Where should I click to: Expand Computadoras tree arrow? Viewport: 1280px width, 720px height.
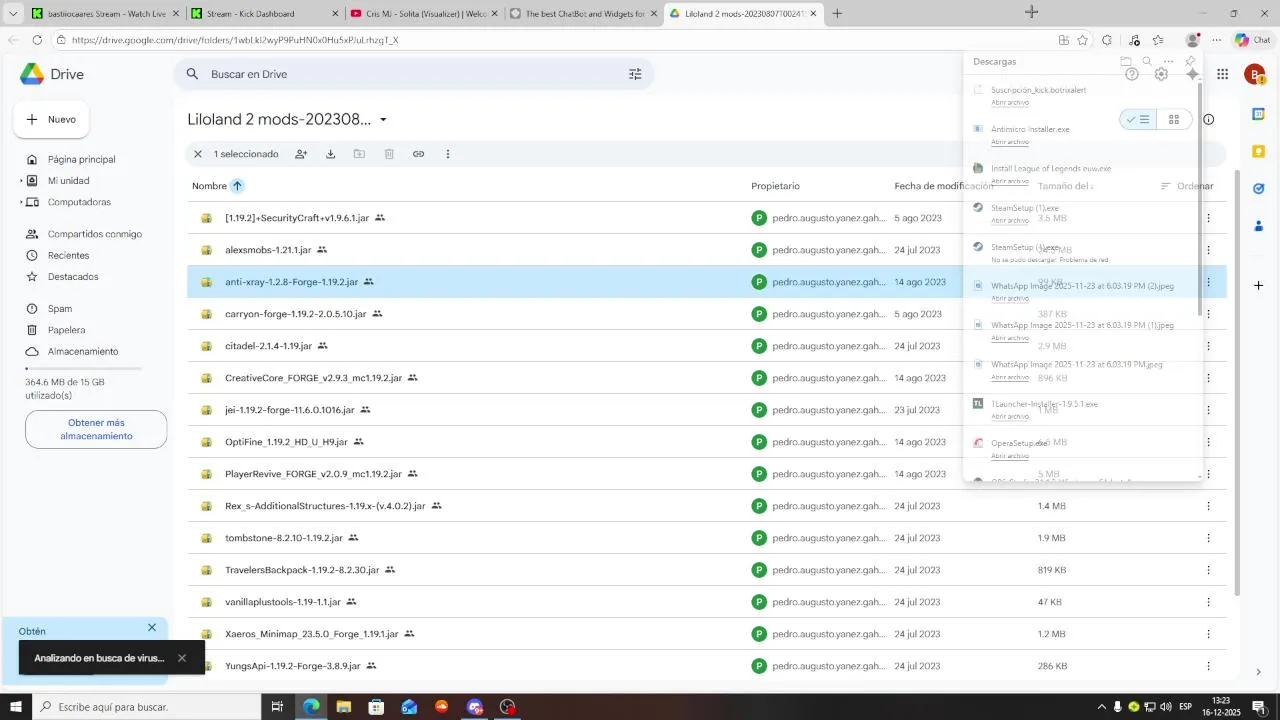(x=21, y=202)
